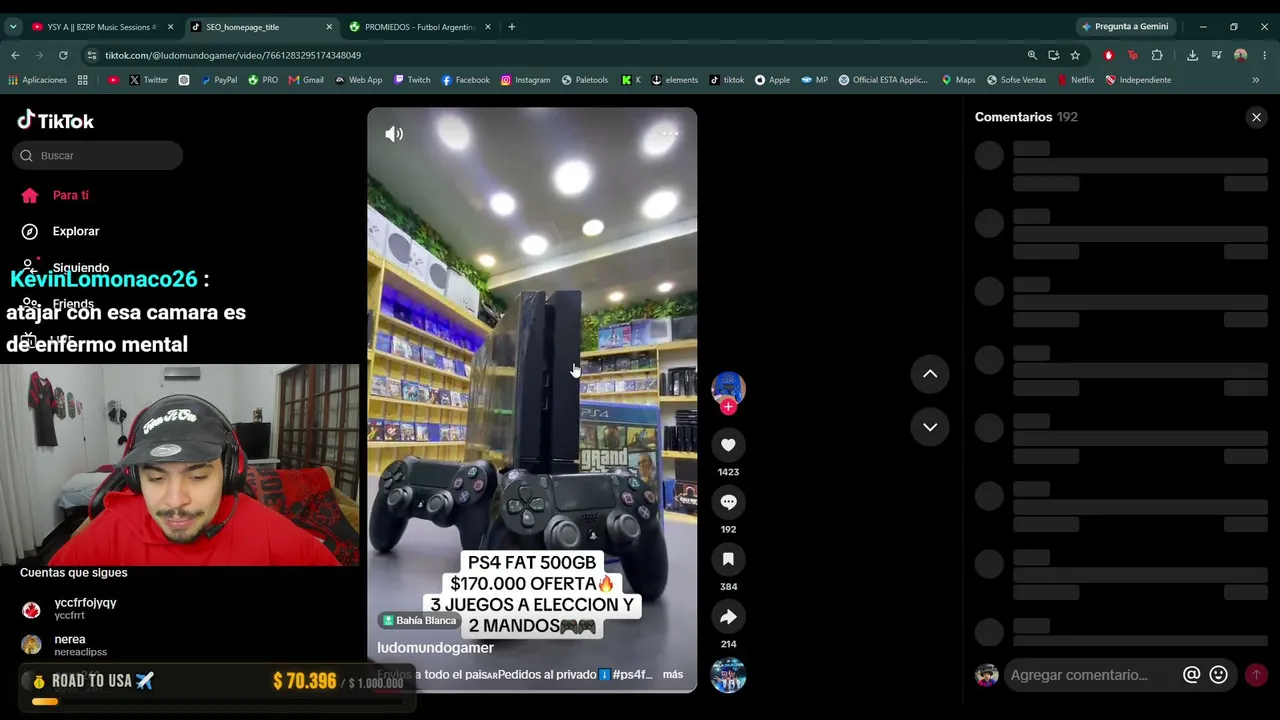Viewport: 1280px width, 720px height.
Task: Open the zoom magnifier in address bar
Action: click(x=1032, y=55)
